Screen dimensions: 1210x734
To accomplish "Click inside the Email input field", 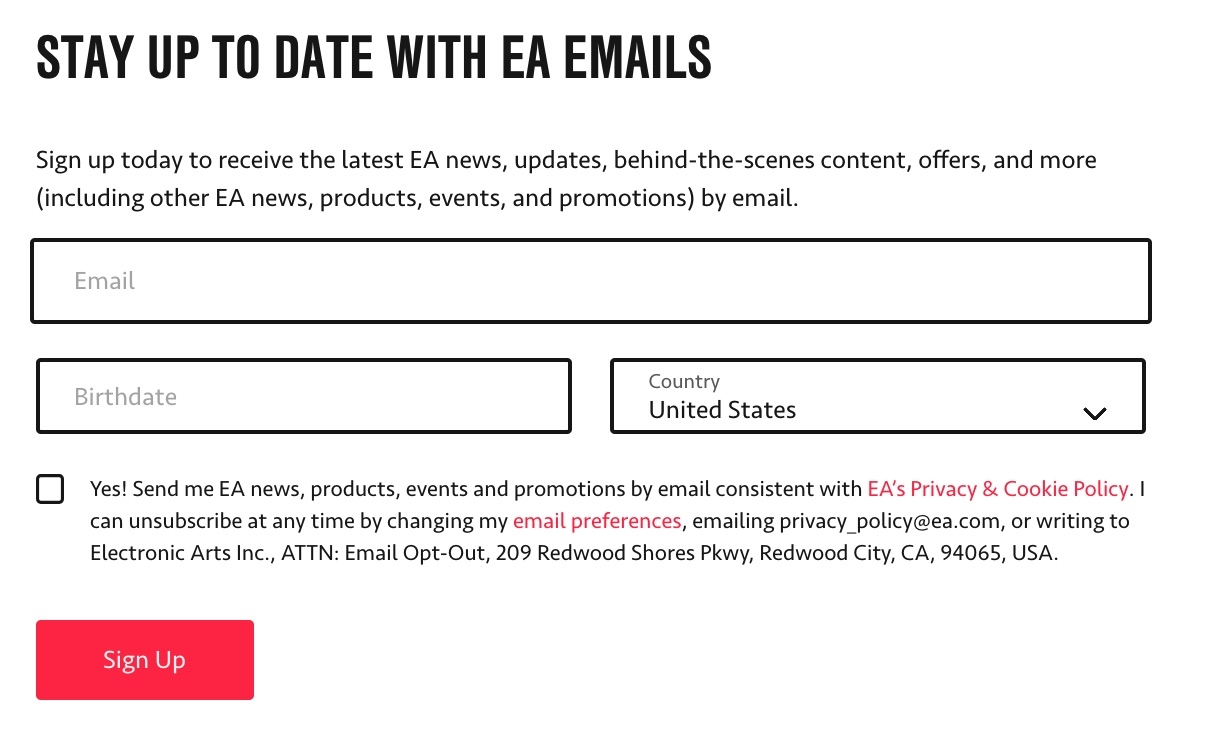I will click(592, 280).
